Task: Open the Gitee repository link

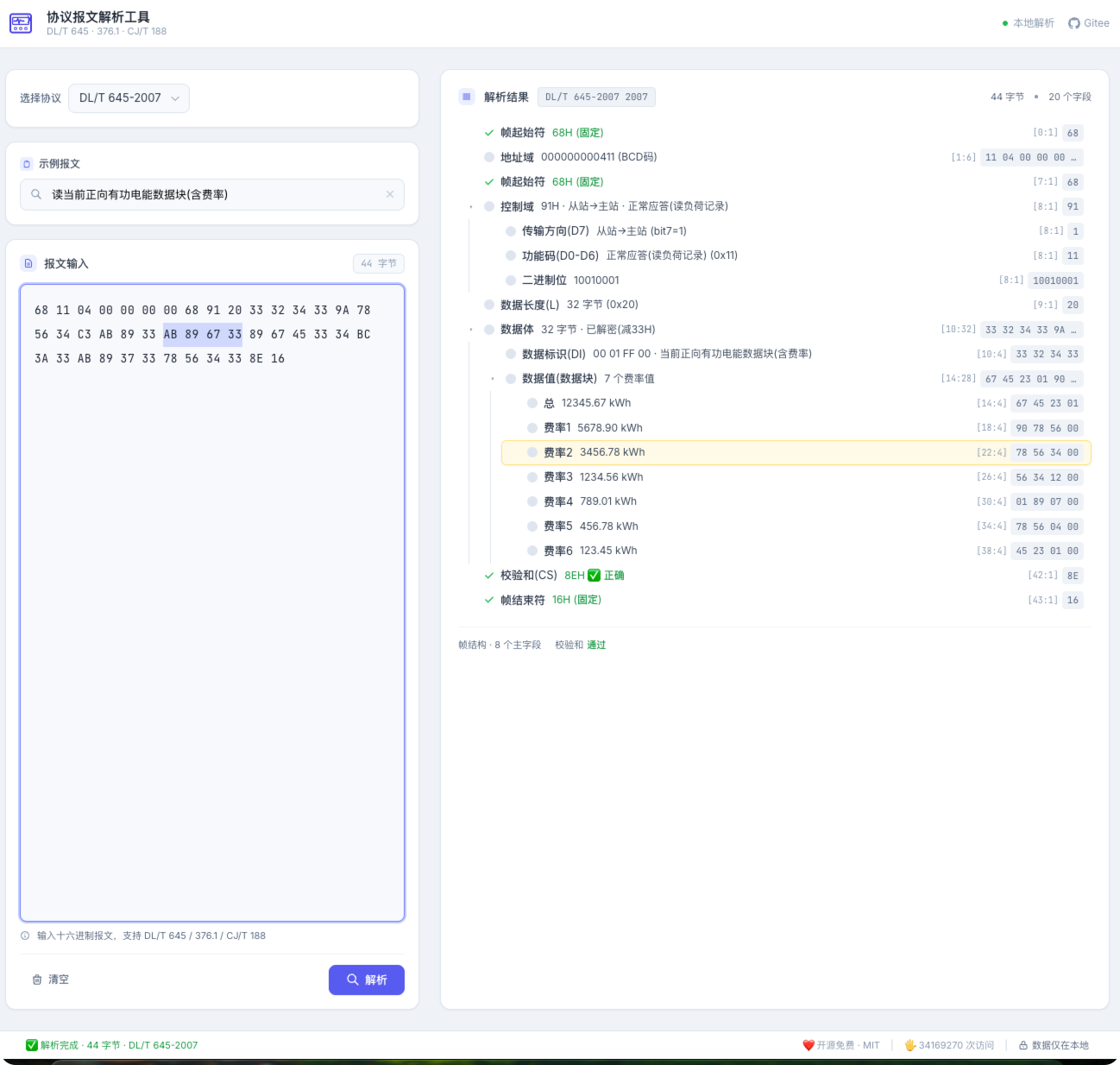Action: click(1089, 23)
